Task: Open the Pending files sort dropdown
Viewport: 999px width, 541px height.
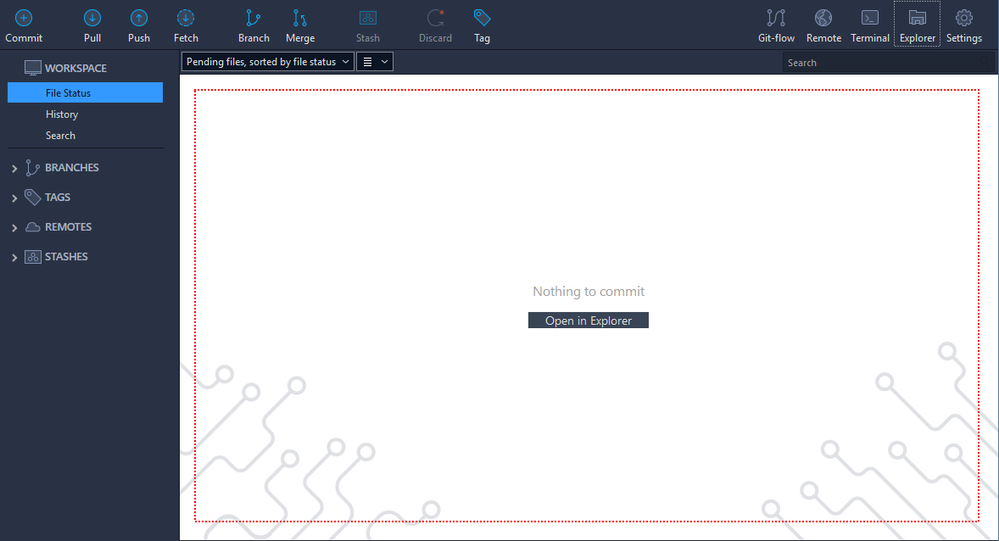Action: 268,62
